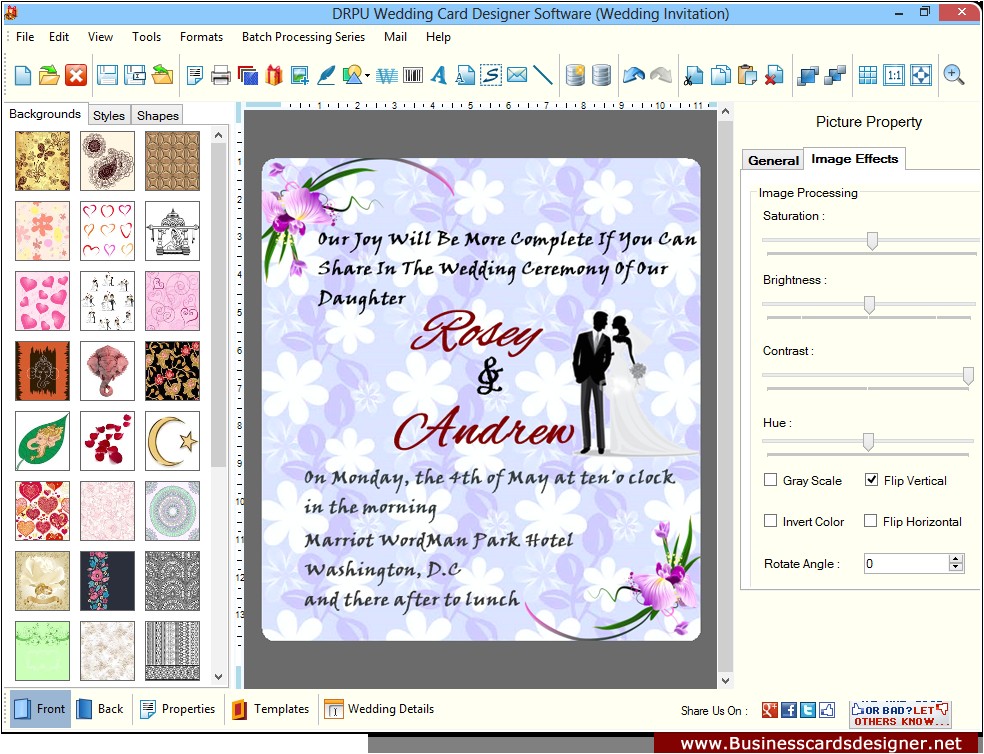Click the Back card view button
The width and height of the screenshot is (984, 754).
pyautogui.click(x=100, y=709)
